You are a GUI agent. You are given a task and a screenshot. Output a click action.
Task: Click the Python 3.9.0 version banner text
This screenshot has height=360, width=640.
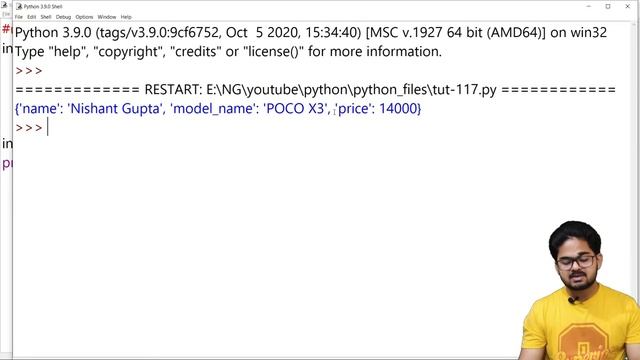coord(311,33)
